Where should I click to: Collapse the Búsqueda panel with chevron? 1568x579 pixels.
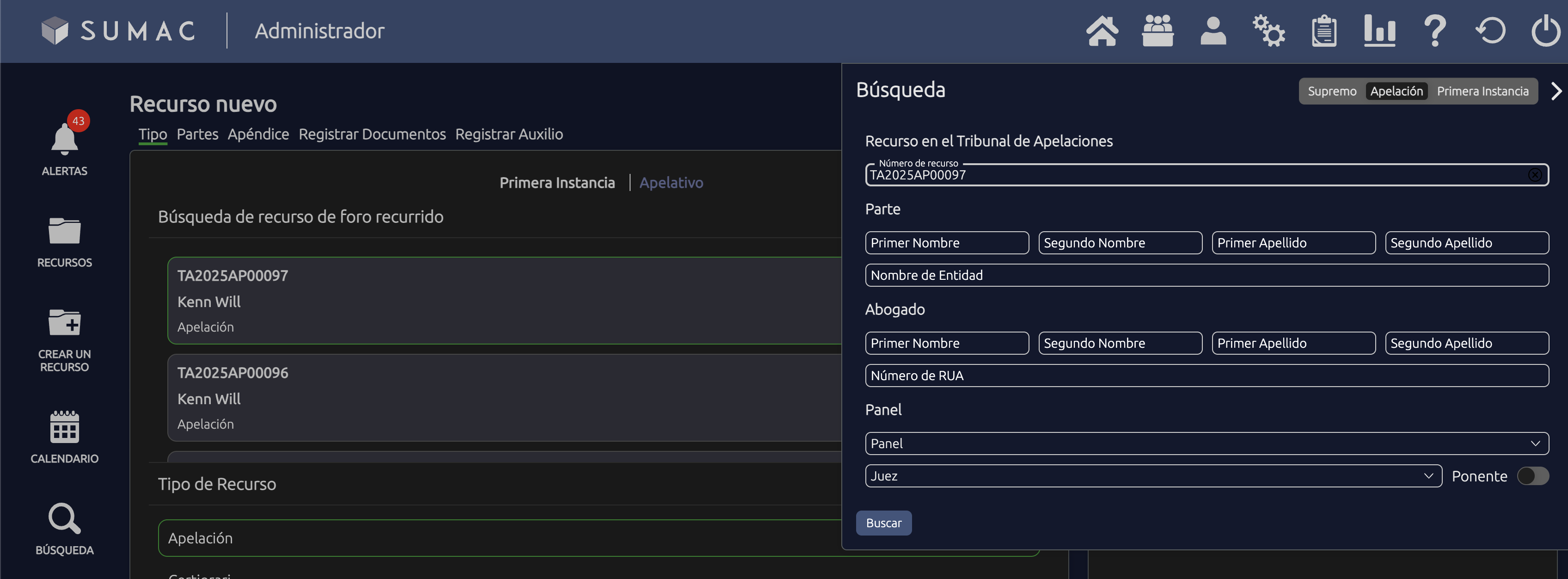tap(1556, 91)
